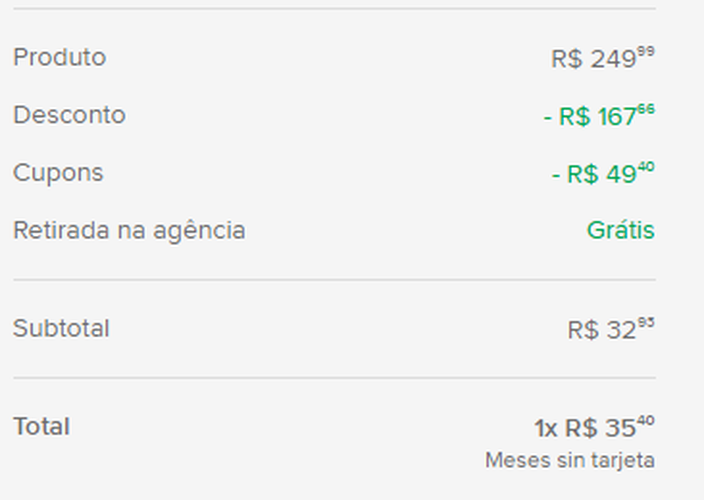The image size is (704, 500).
Task: Click the 1x installment count in Total
Action: pos(545,428)
